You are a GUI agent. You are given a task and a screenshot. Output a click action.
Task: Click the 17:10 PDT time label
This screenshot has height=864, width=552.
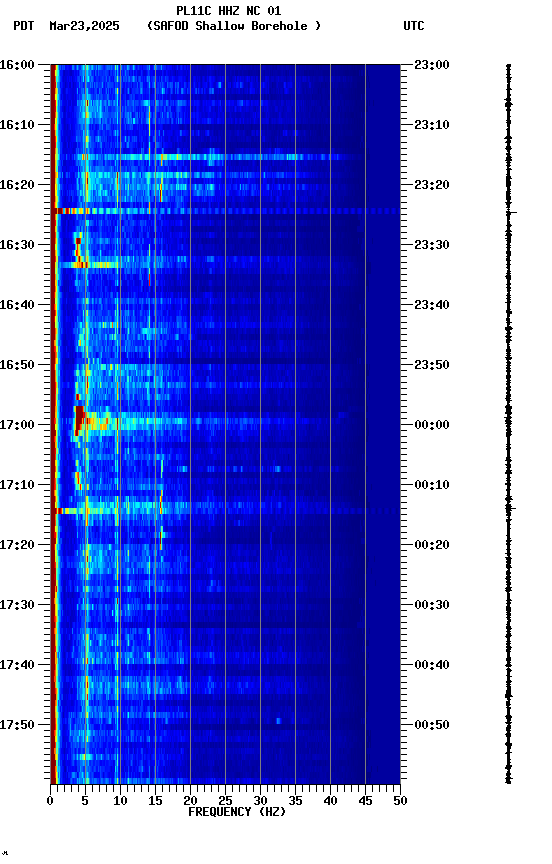click(17, 485)
